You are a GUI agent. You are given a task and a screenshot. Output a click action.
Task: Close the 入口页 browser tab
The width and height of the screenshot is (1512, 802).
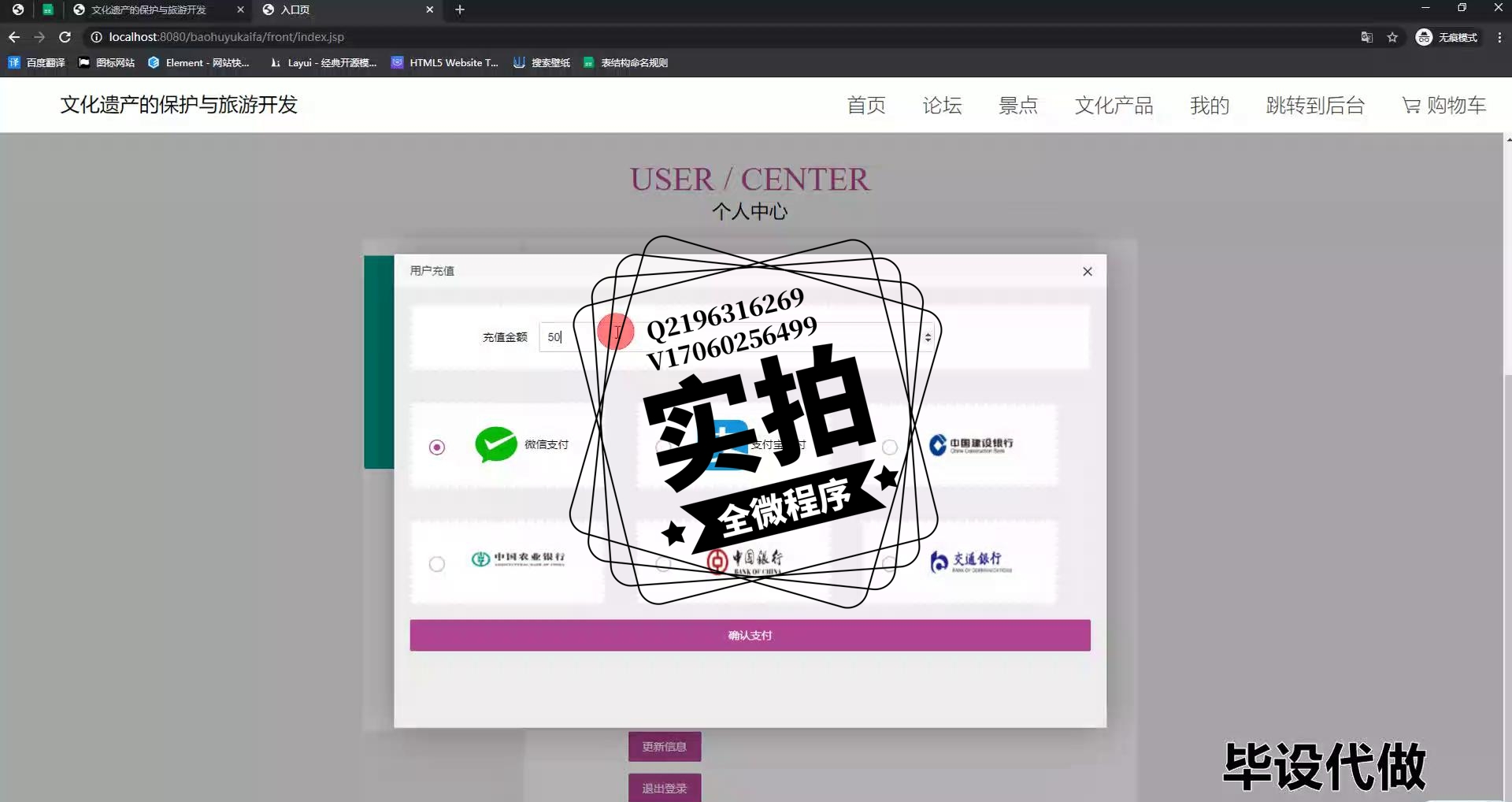(429, 9)
